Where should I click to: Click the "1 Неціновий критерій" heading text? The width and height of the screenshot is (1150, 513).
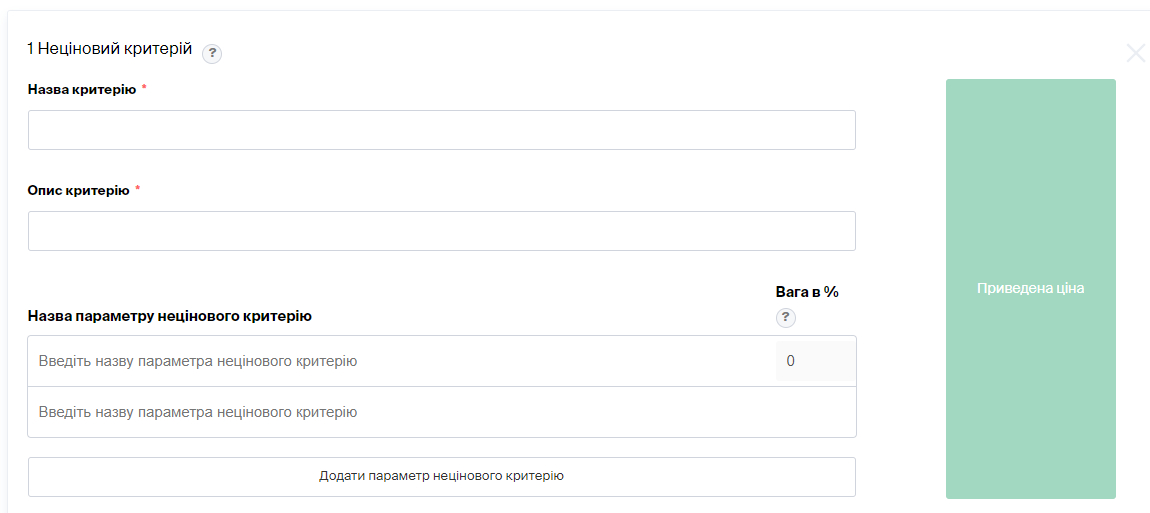109,49
